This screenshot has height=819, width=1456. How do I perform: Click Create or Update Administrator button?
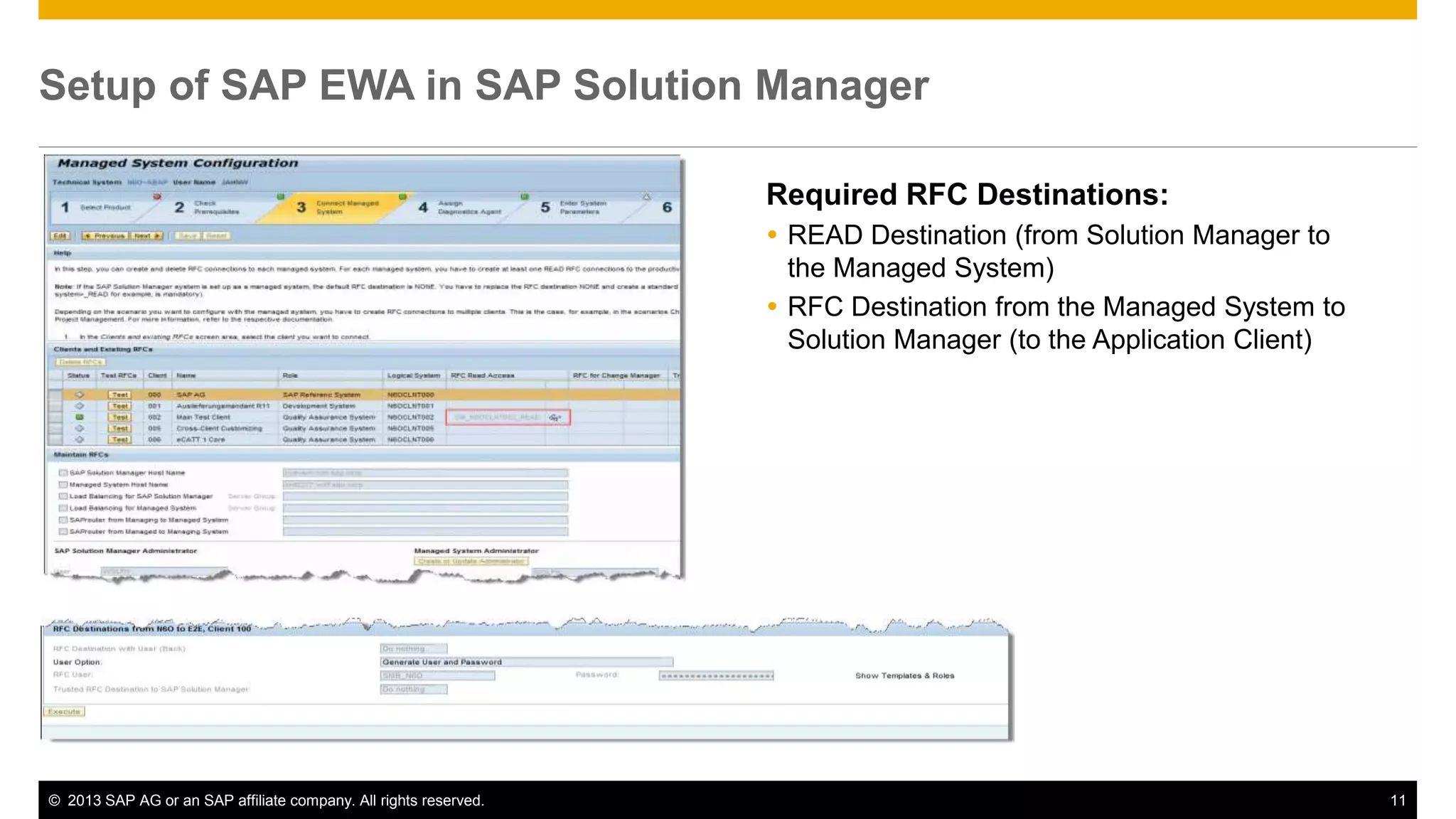click(471, 561)
